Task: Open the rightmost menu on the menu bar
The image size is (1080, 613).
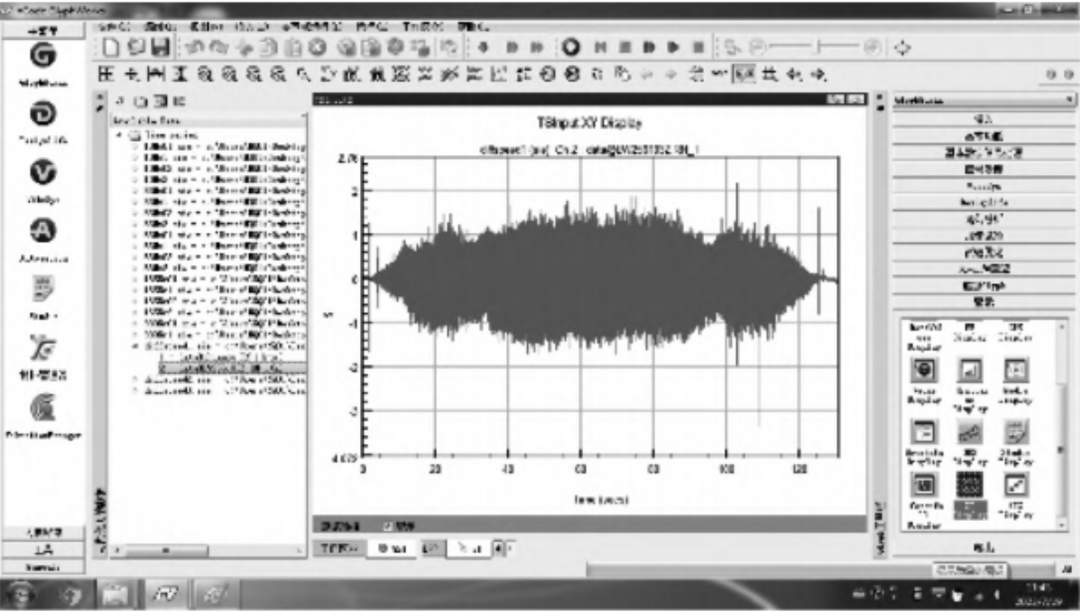Action: 472,27
